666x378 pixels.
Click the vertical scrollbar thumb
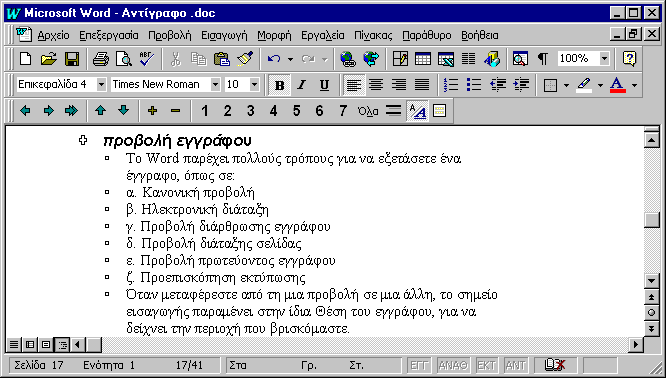point(652,220)
